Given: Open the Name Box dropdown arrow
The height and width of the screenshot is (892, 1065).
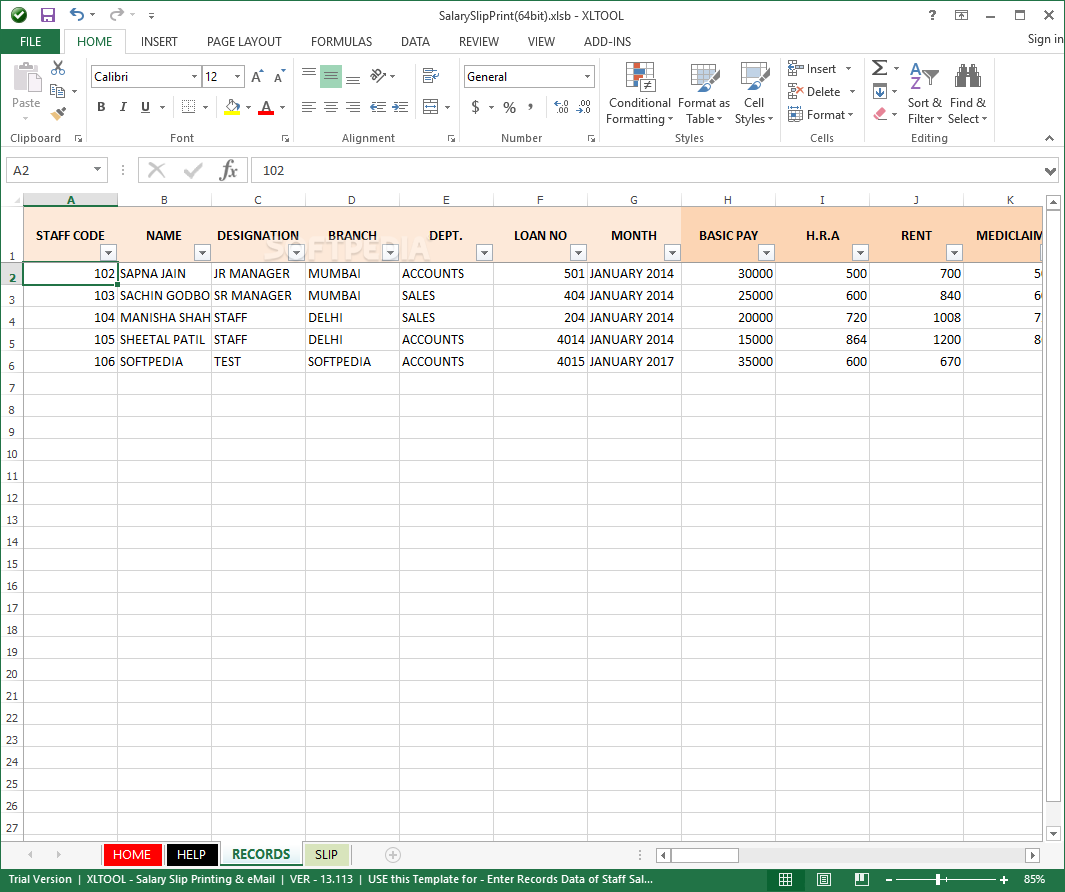Looking at the screenshot, I should pyautogui.click(x=97, y=170).
